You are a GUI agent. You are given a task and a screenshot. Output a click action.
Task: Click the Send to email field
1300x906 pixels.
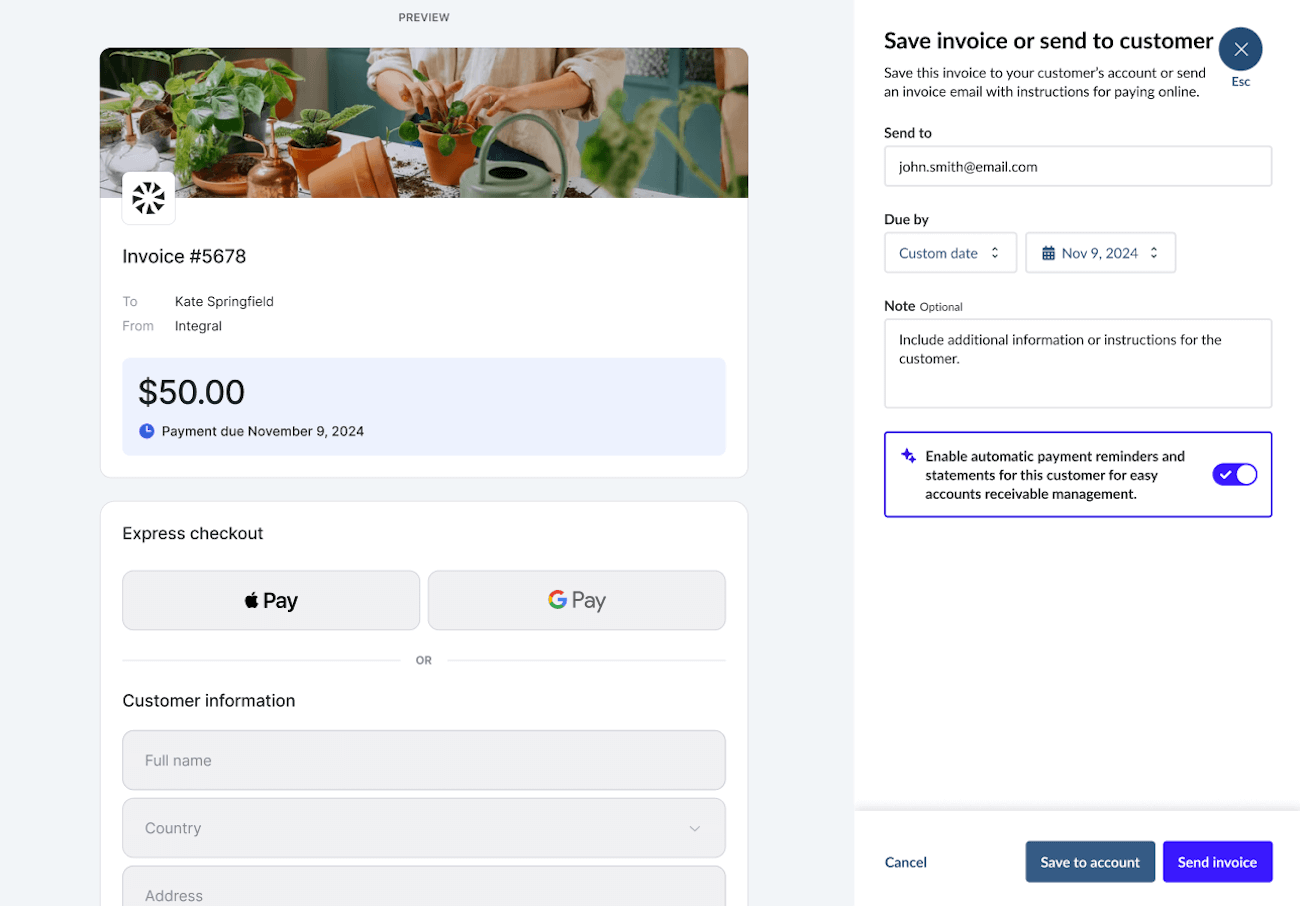(1077, 167)
